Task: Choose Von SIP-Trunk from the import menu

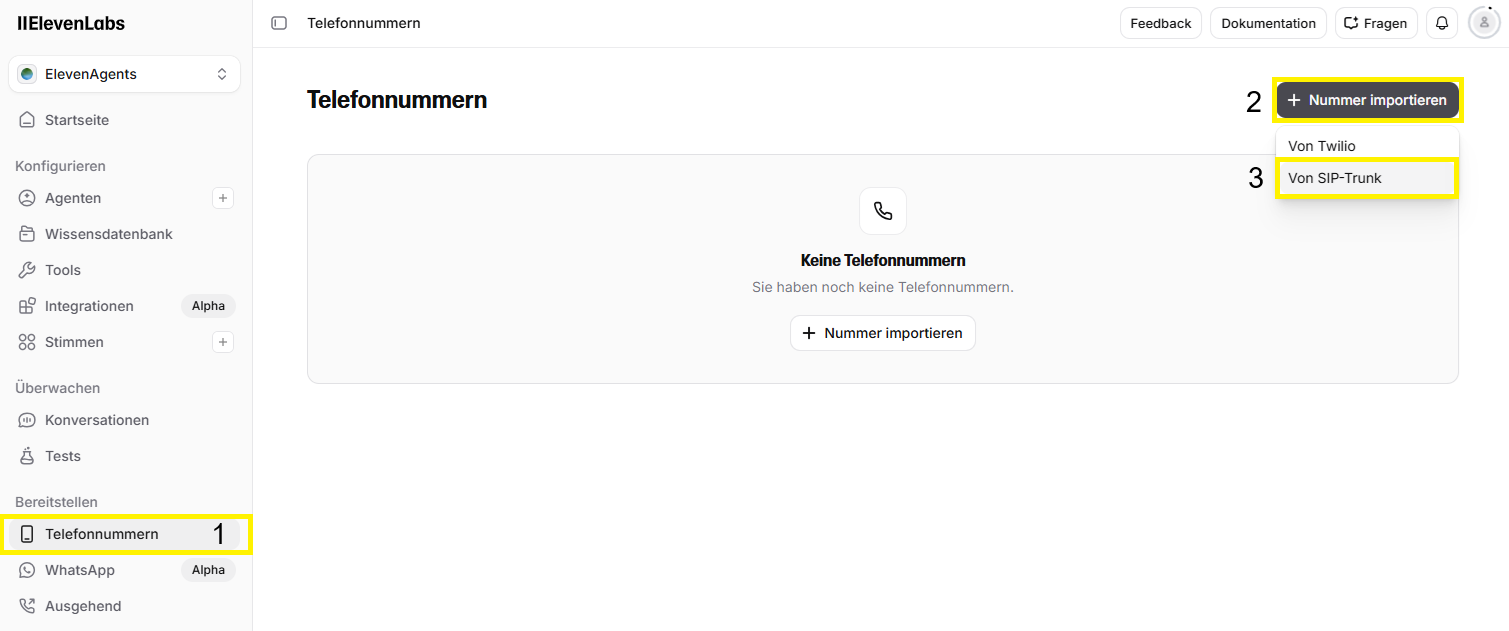Action: pyautogui.click(x=1334, y=178)
